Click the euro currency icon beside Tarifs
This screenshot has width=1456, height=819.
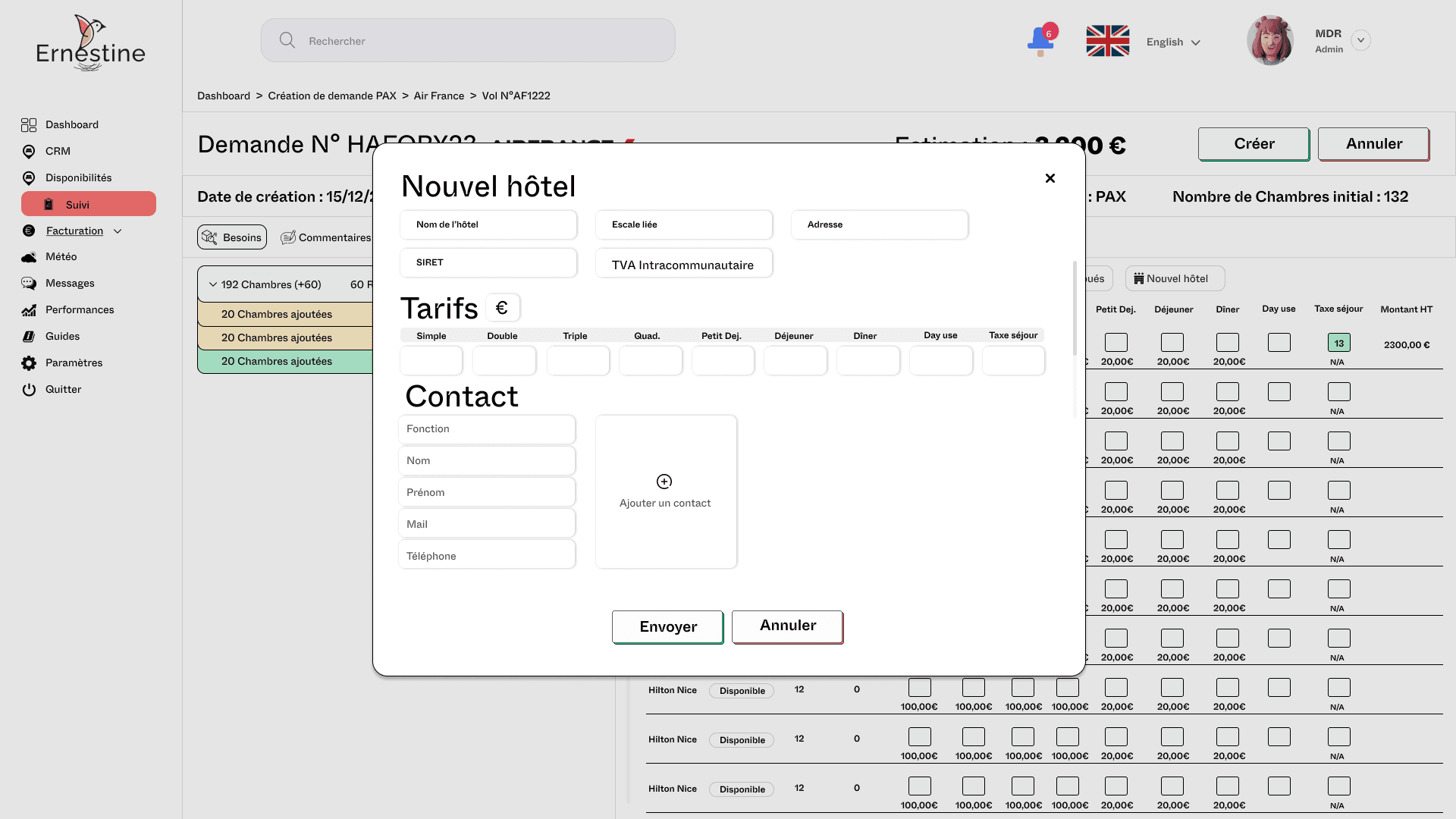[502, 308]
